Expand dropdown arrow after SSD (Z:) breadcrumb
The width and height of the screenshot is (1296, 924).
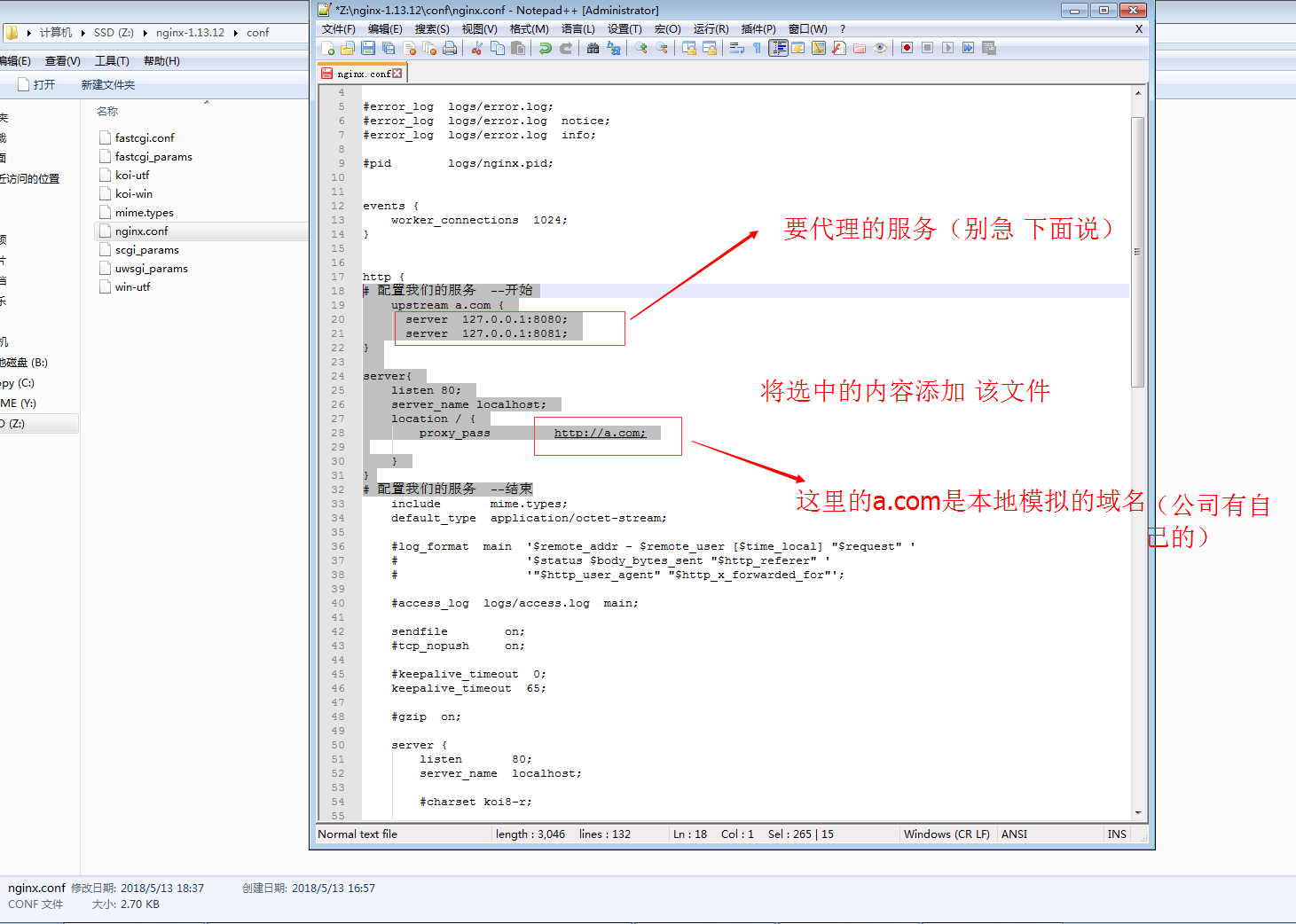[145, 33]
